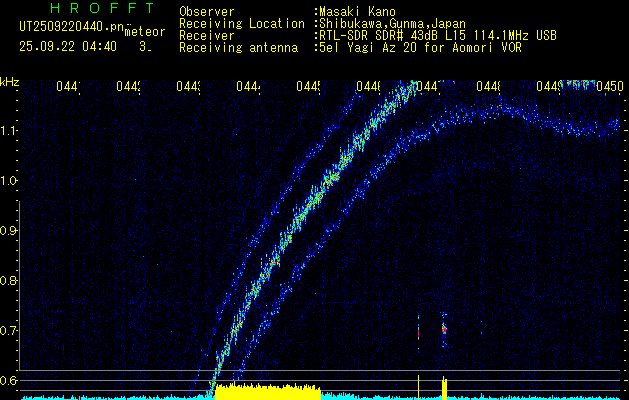Select the observer name Masaki Kano

click(357, 12)
